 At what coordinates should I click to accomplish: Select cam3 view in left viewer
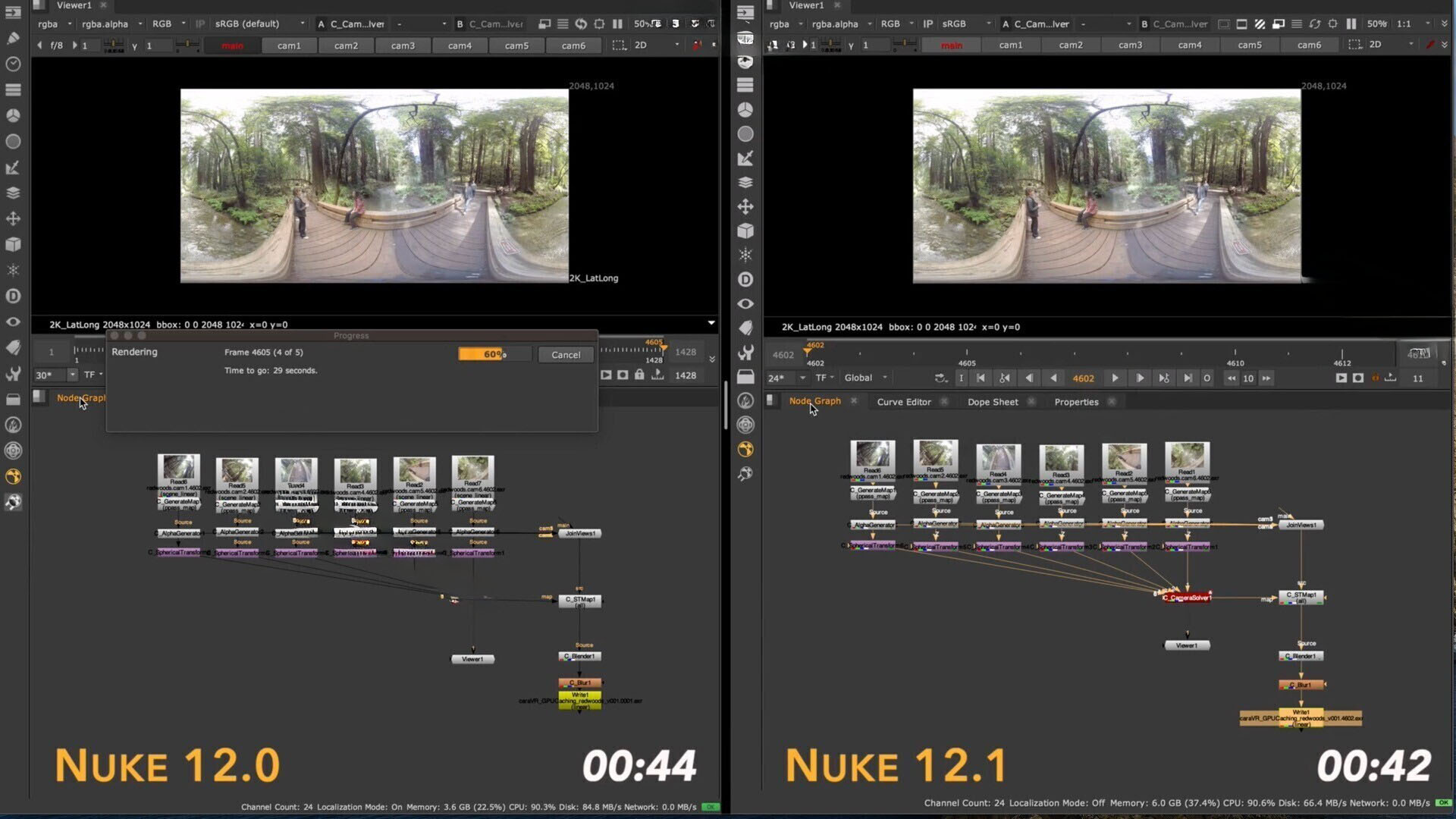[x=403, y=45]
